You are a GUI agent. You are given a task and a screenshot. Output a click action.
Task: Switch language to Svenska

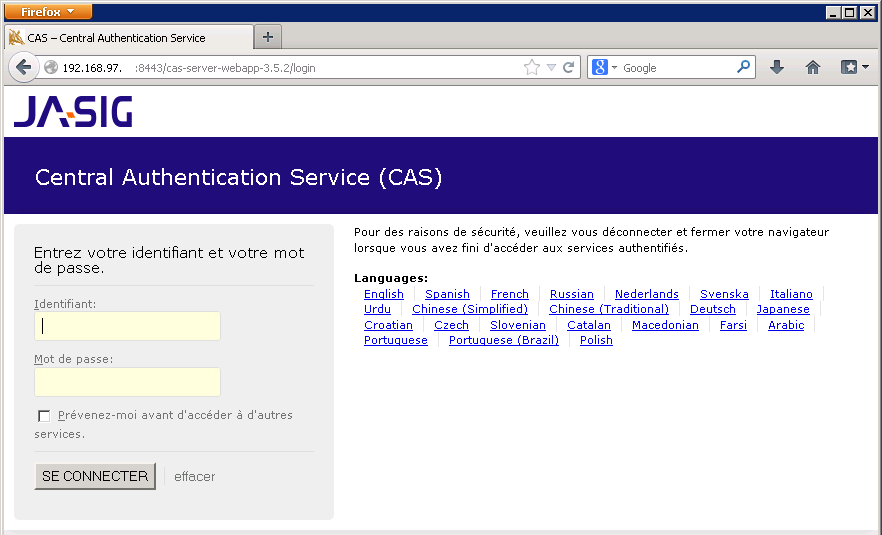724,294
